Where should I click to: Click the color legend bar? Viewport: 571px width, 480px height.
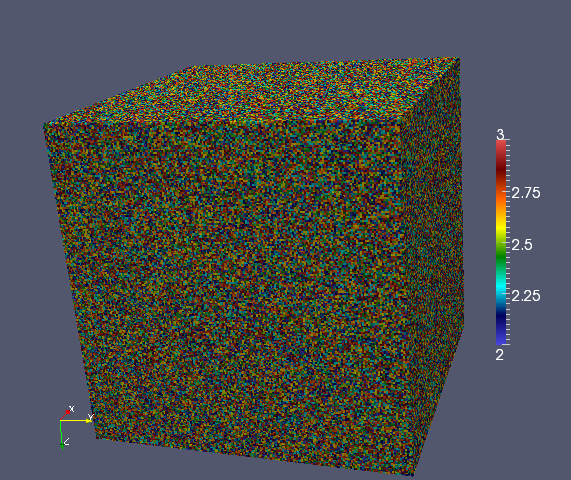pyautogui.click(x=501, y=242)
